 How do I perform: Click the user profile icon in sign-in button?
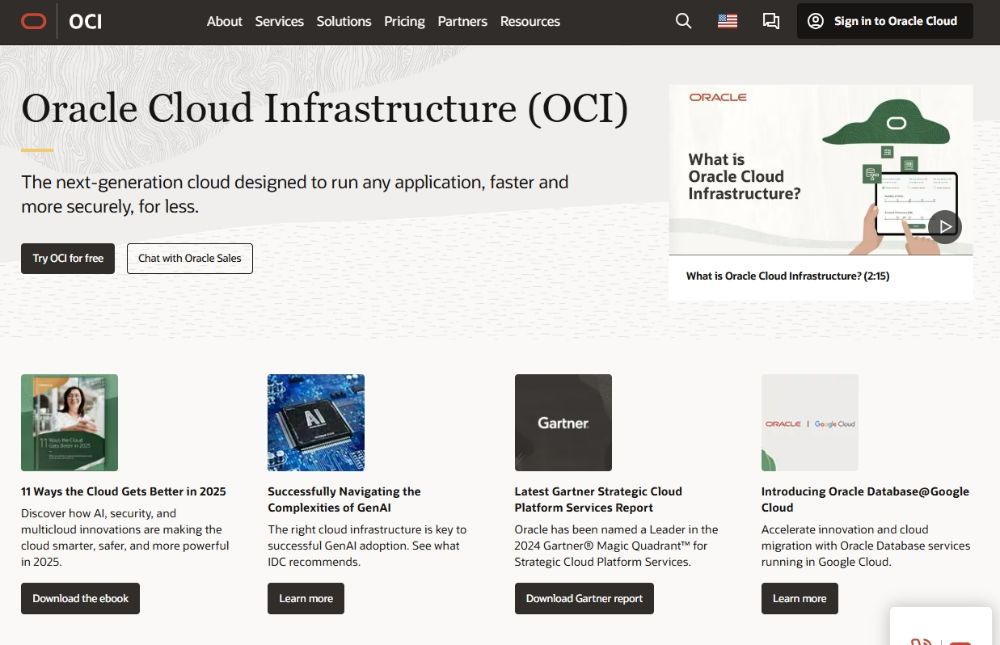click(816, 21)
